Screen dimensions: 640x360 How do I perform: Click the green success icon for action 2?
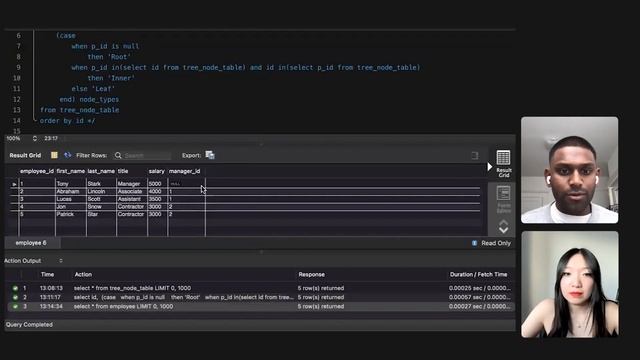[x=15, y=297]
